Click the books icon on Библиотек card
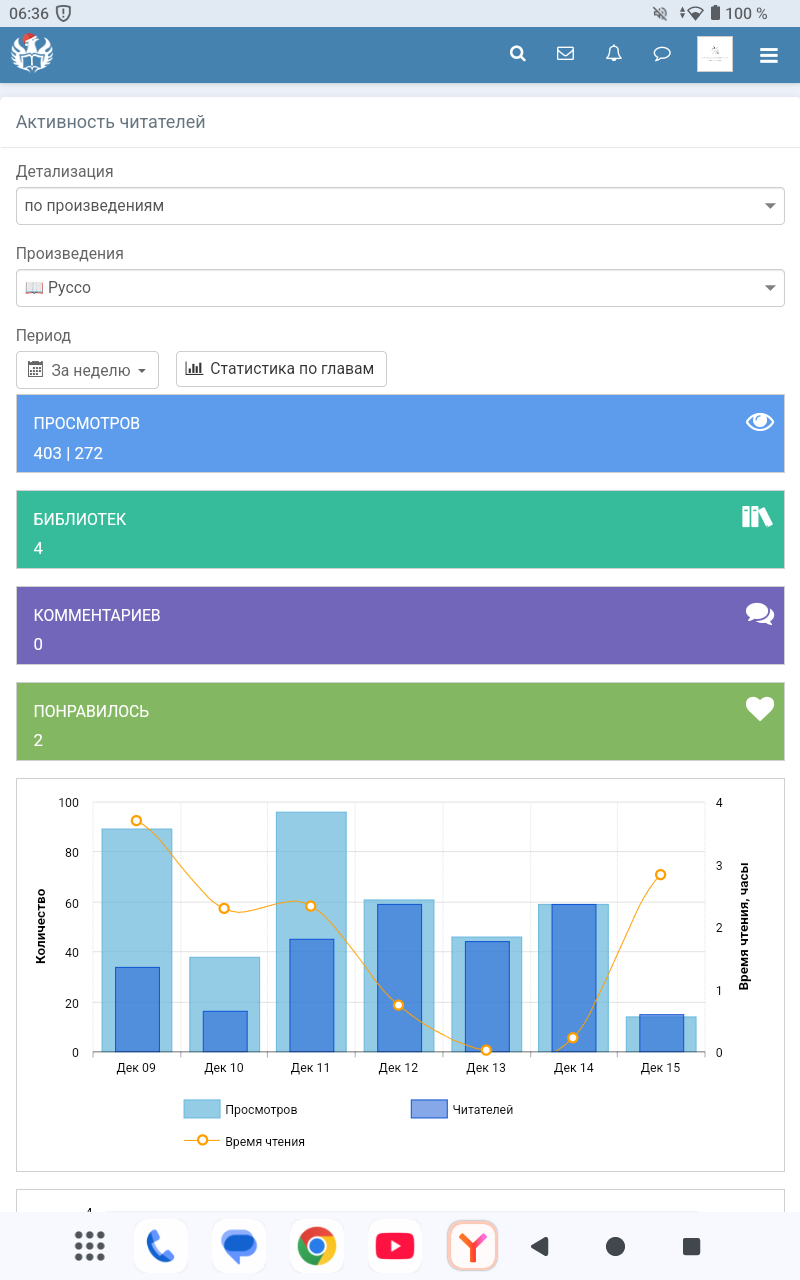 point(757,517)
